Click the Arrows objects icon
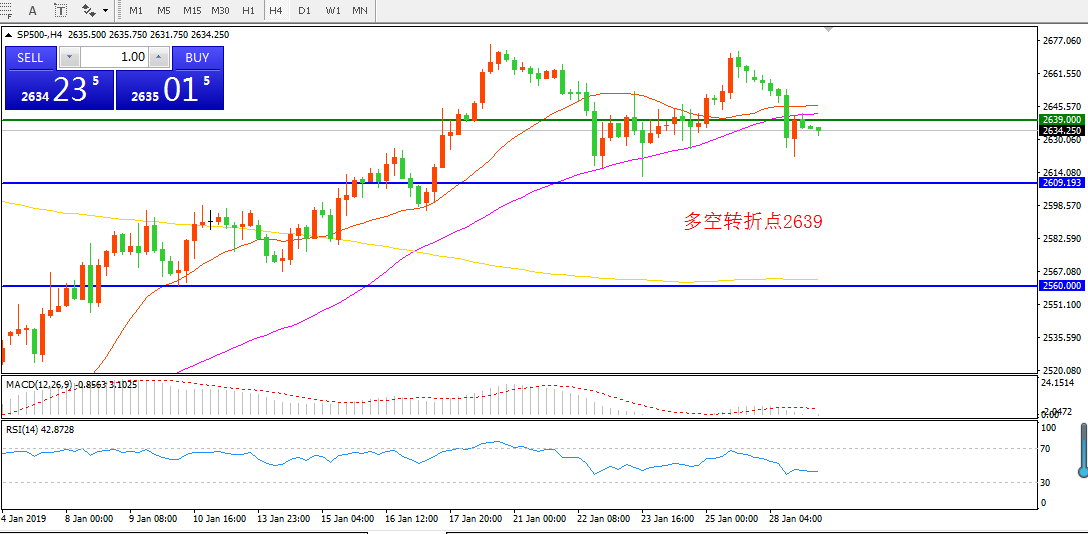 click(x=89, y=10)
